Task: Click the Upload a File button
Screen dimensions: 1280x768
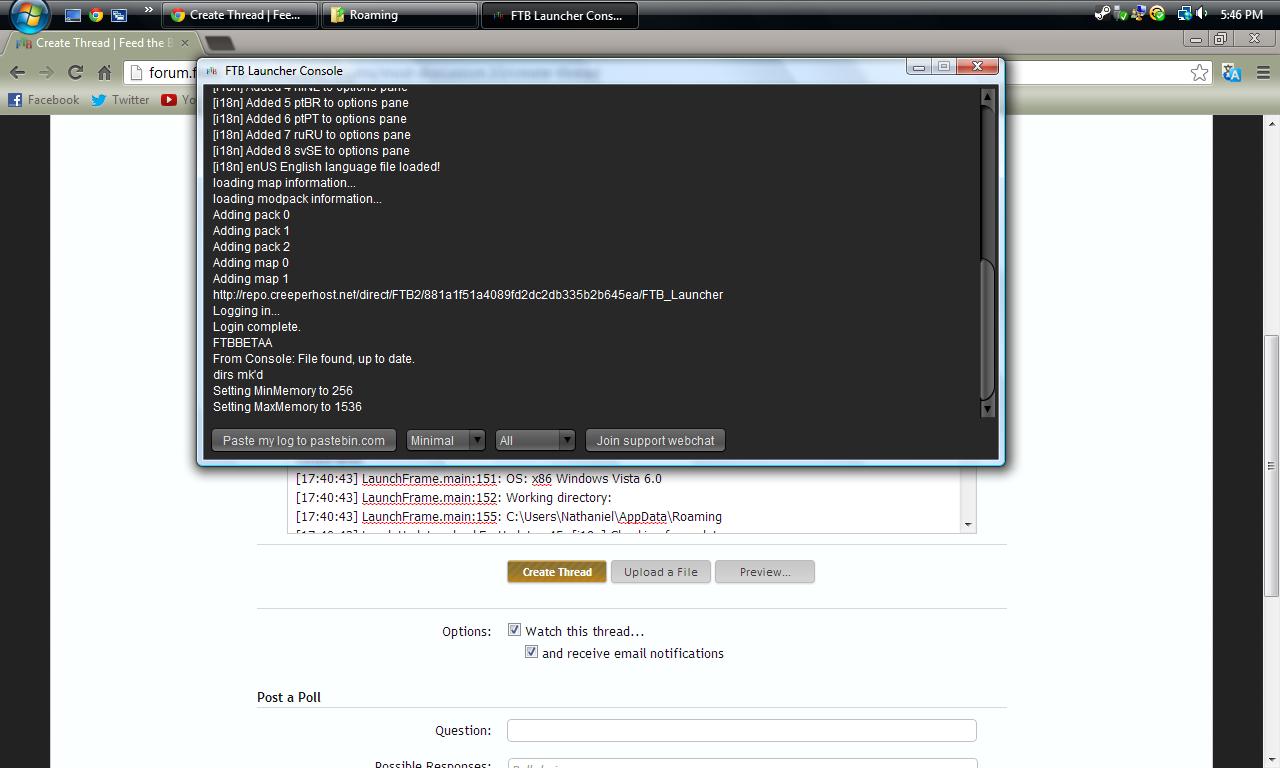Action: [661, 572]
